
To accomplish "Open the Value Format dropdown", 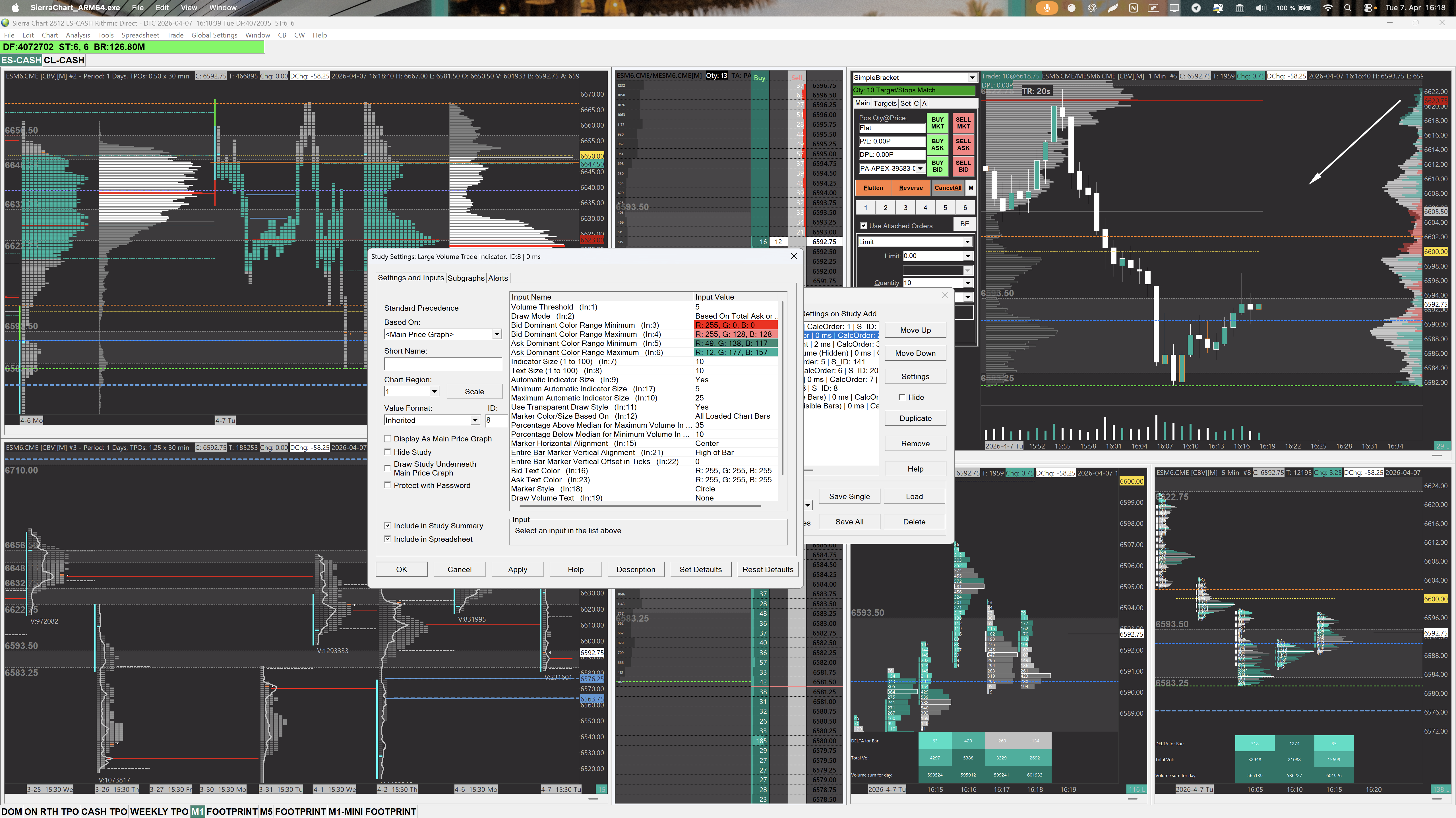I will (475, 420).
